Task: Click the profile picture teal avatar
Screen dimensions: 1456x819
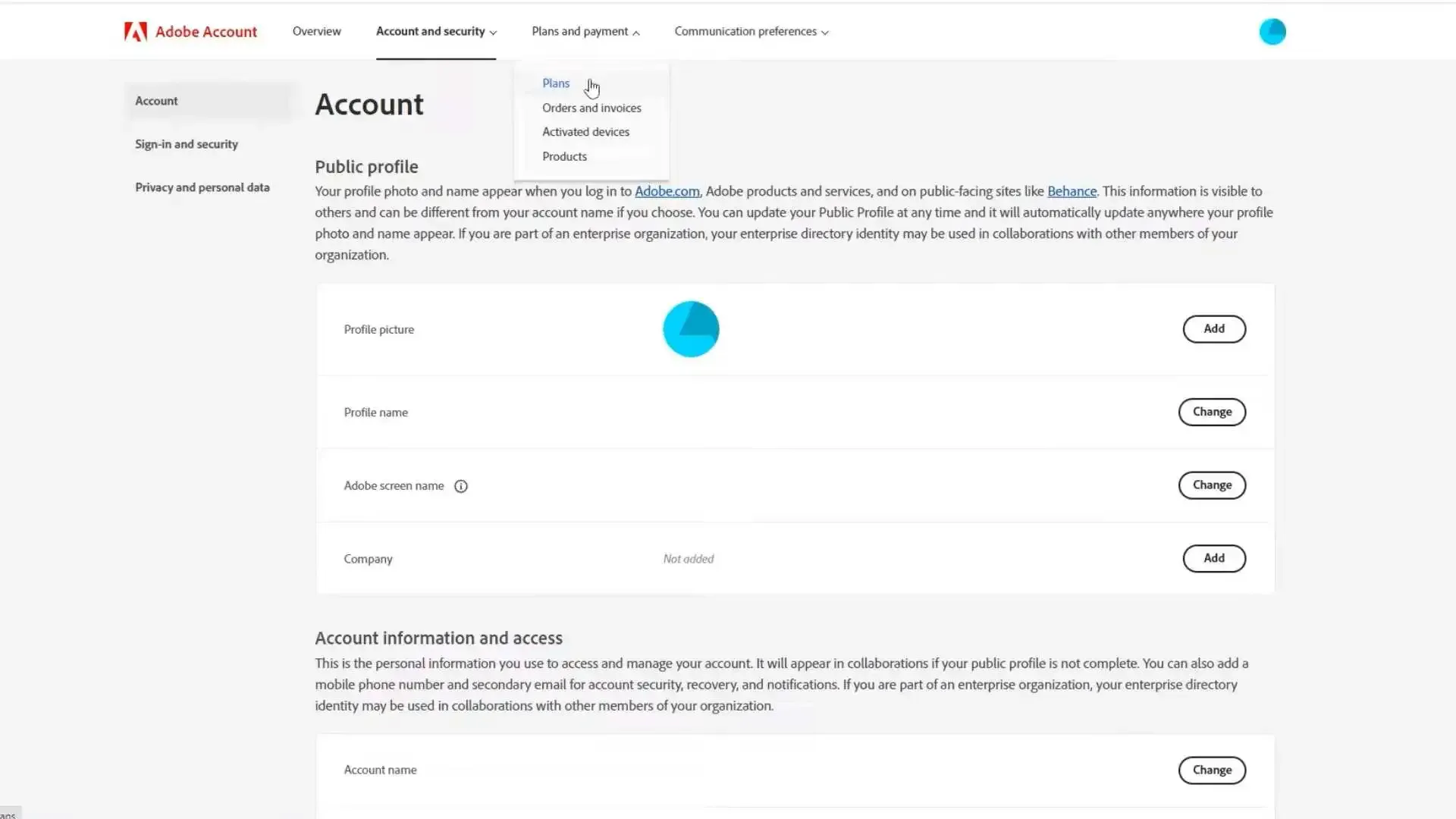Action: [x=690, y=328]
